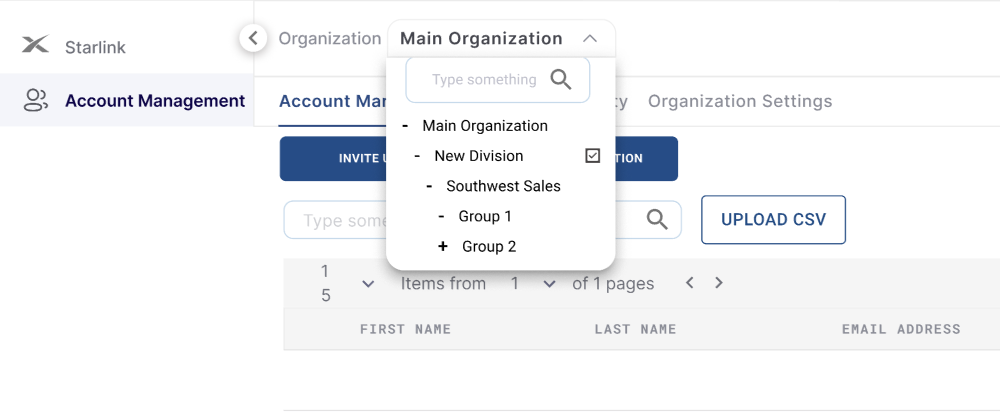
Task: Click the search icon in organization dropdown
Action: pyautogui.click(x=561, y=80)
